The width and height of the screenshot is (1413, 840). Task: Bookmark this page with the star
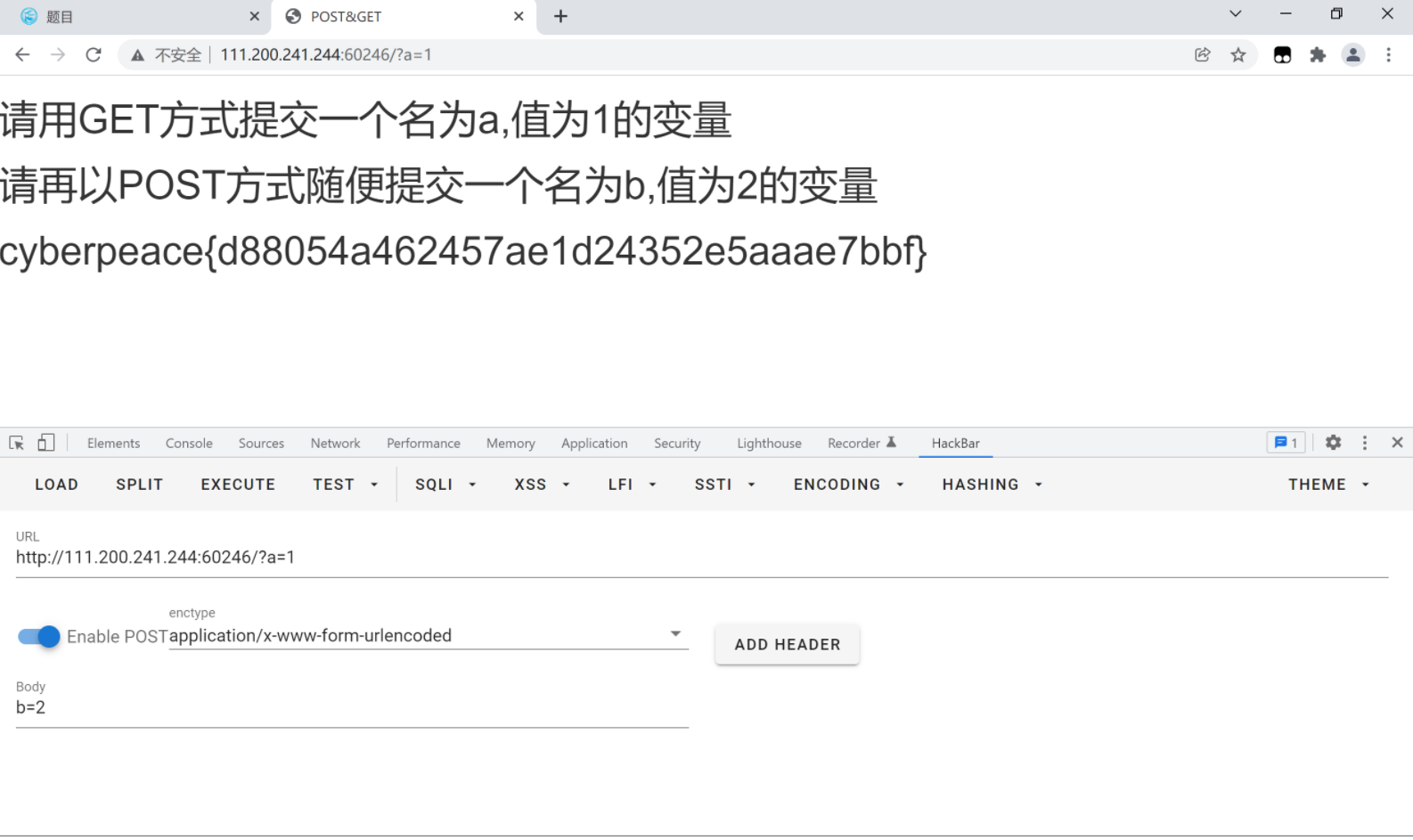pyautogui.click(x=1238, y=54)
